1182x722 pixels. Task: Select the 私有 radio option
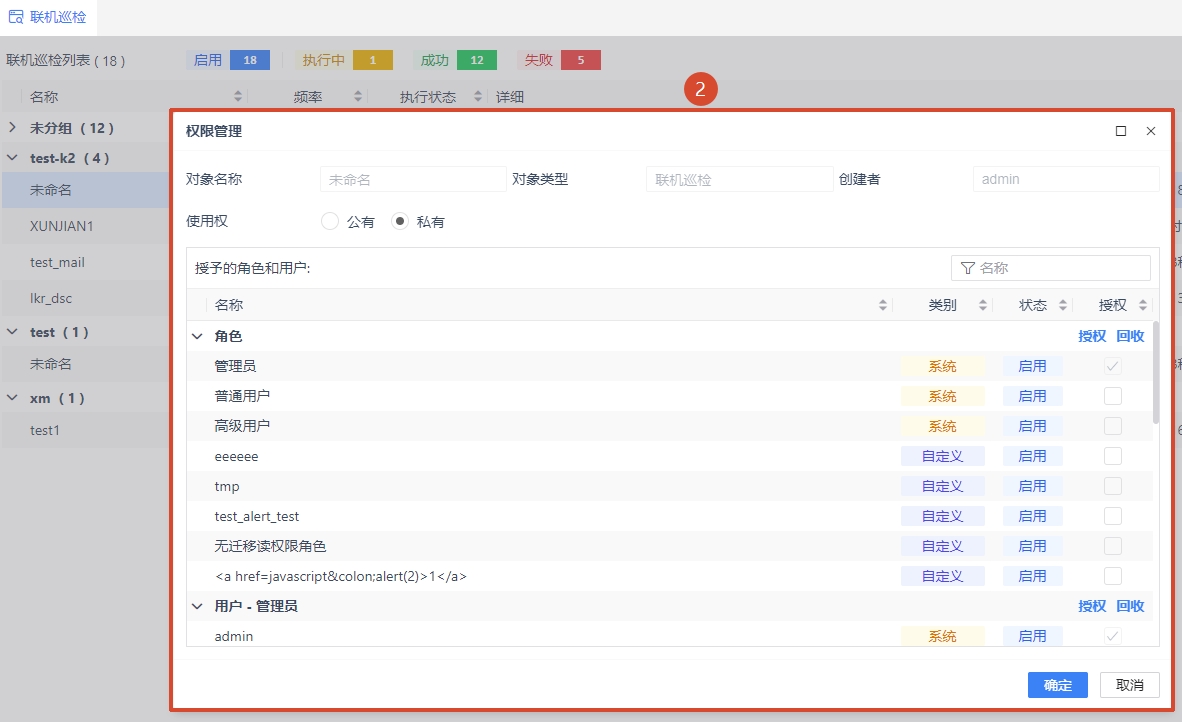pyautogui.click(x=400, y=222)
